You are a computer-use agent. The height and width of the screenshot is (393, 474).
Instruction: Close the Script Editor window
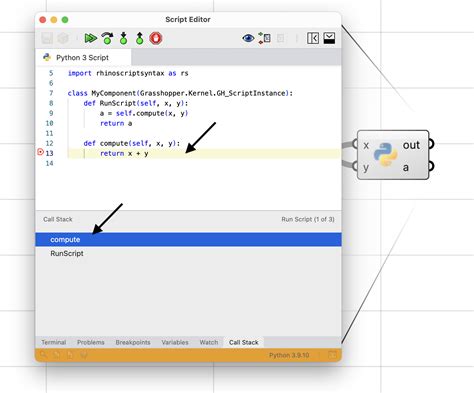click(43, 20)
